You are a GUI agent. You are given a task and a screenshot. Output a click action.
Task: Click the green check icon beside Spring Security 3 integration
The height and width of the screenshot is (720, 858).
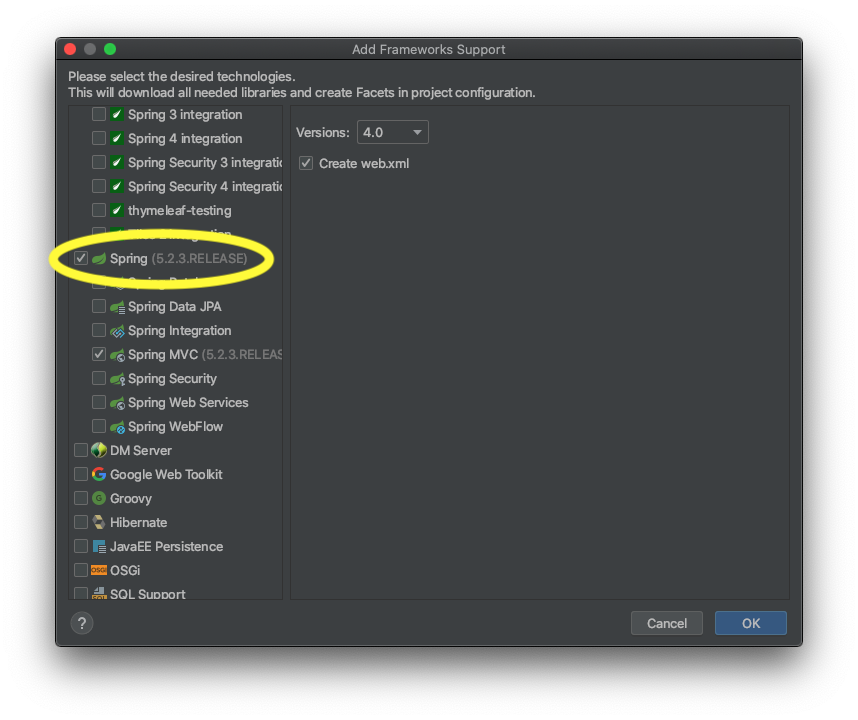pyautogui.click(x=117, y=162)
